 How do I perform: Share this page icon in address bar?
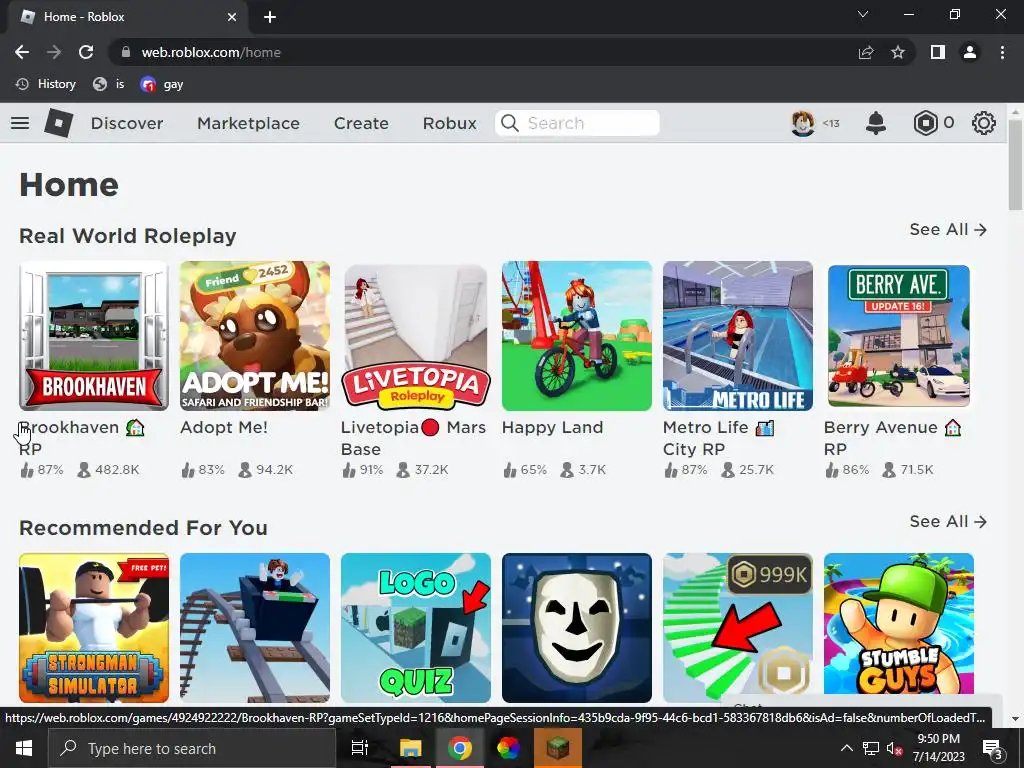coord(866,52)
